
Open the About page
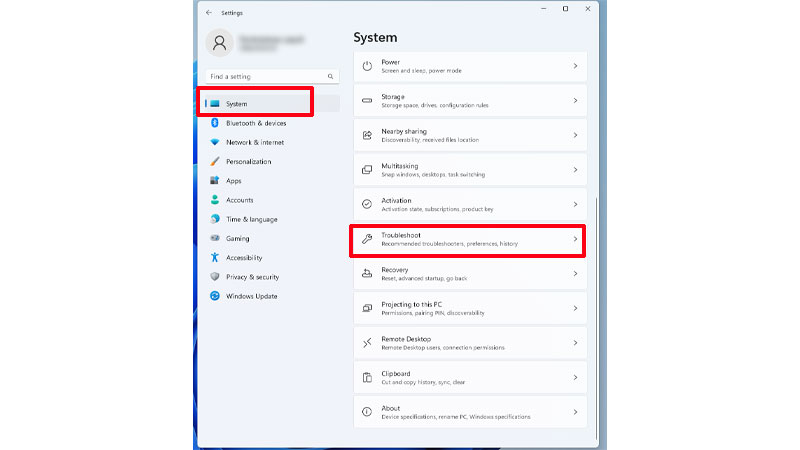pos(470,412)
